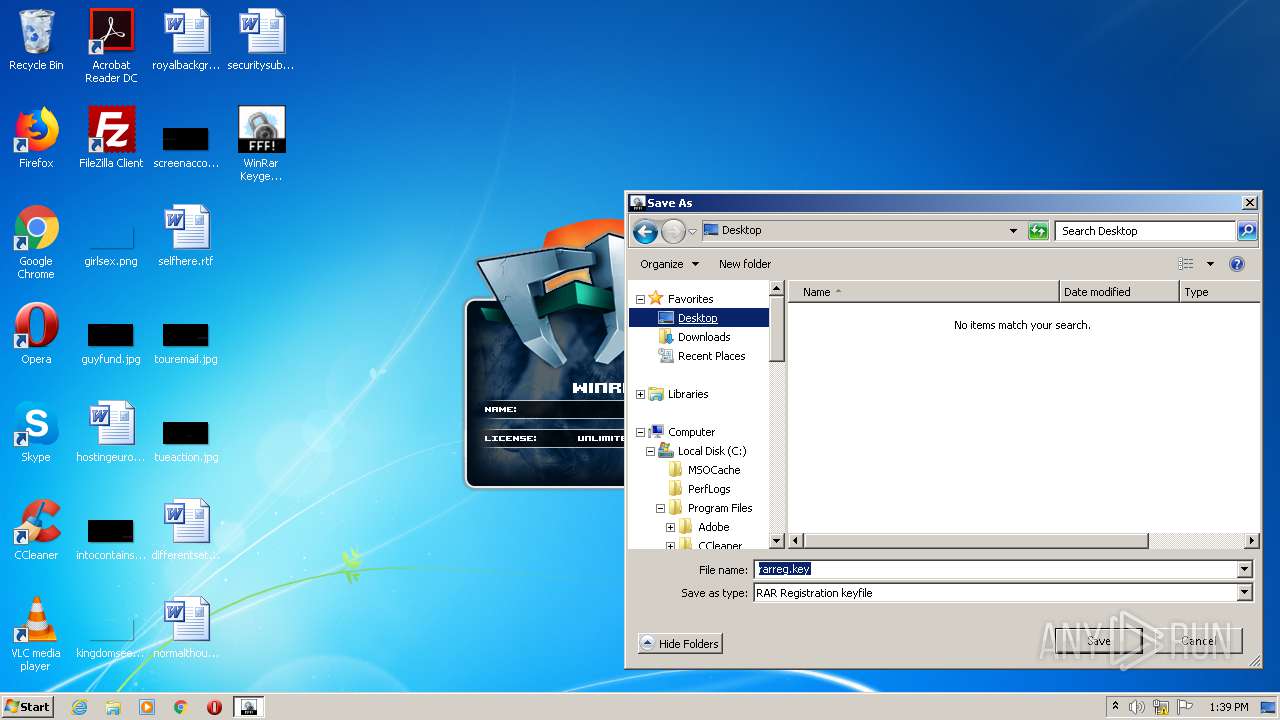Image resolution: width=1280 pixels, height=720 pixels.
Task: Click the Hide Folders button
Action: (x=680, y=644)
